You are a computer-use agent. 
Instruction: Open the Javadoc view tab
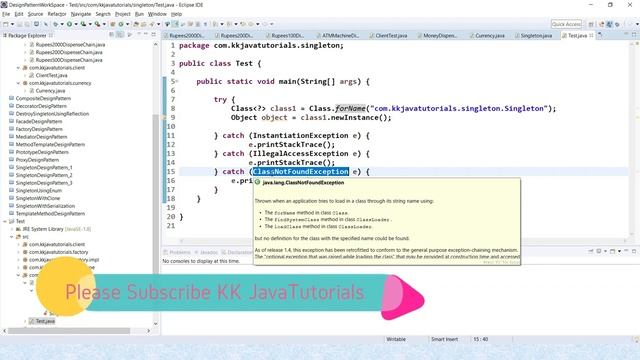tap(206, 252)
